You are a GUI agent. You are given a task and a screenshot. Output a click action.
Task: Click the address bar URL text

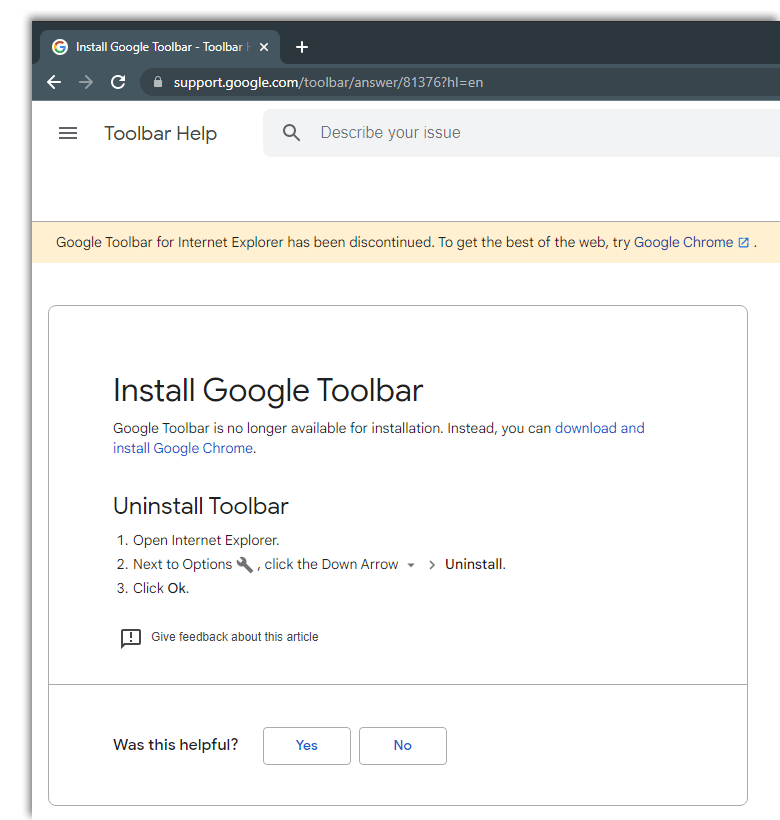click(x=328, y=83)
